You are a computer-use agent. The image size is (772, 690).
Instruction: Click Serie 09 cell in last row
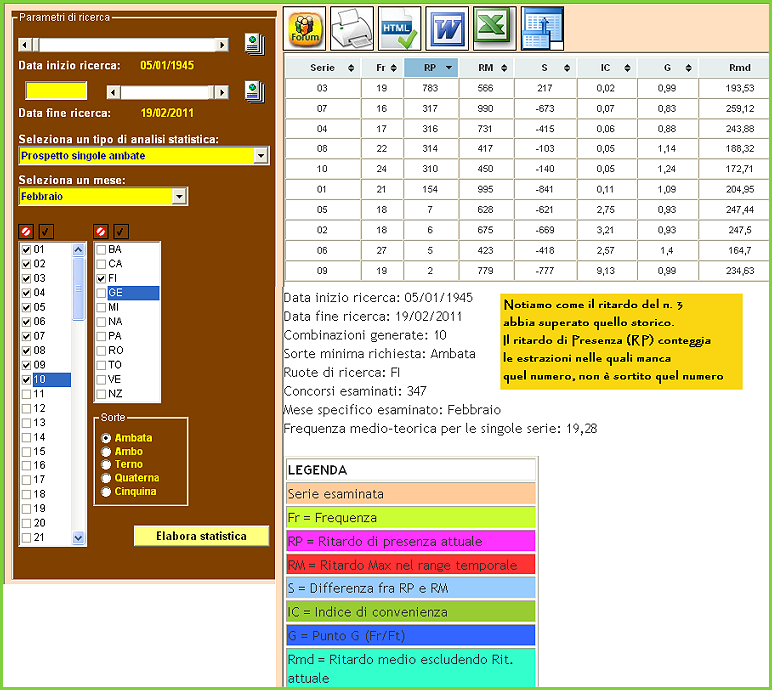[x=322, y=271]
